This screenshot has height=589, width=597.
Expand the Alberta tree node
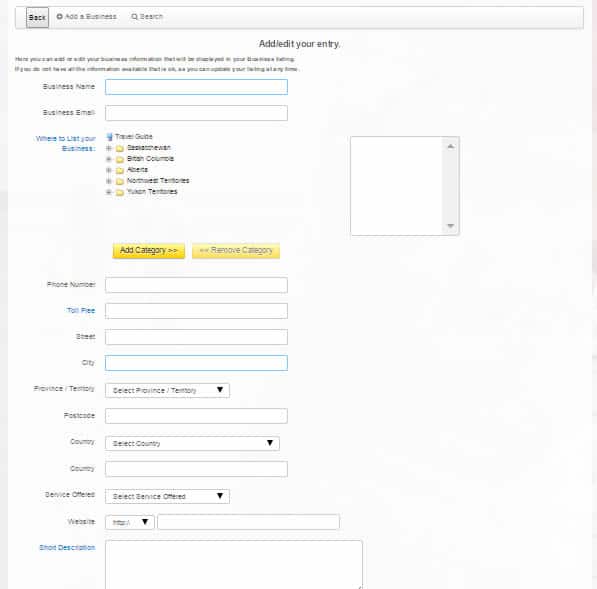[109, 170]
